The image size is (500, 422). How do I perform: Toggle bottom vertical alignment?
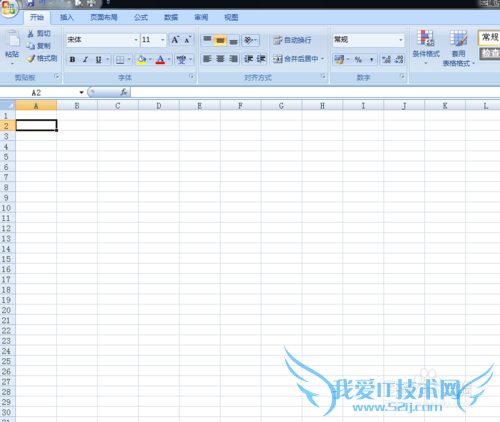coord(233,40)
